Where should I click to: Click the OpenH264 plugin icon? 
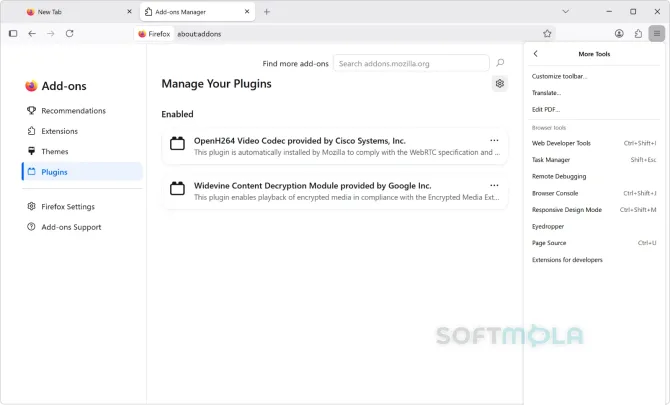coord(177,144)
